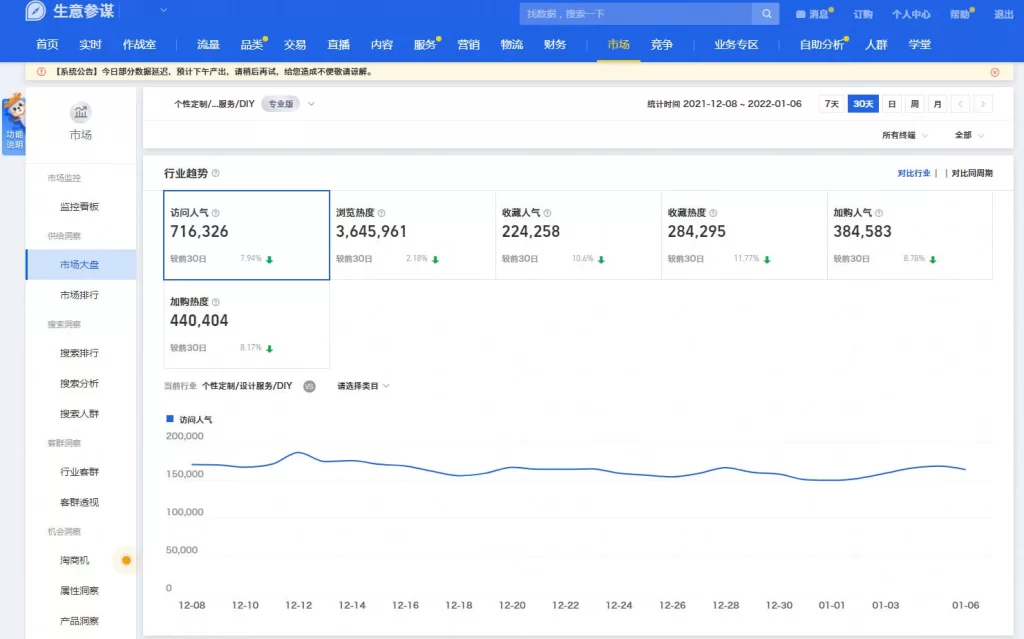This screenshot has width=1024, height=639.
Task: Select the 收藏人气 metric card
Action: [579, 235]
